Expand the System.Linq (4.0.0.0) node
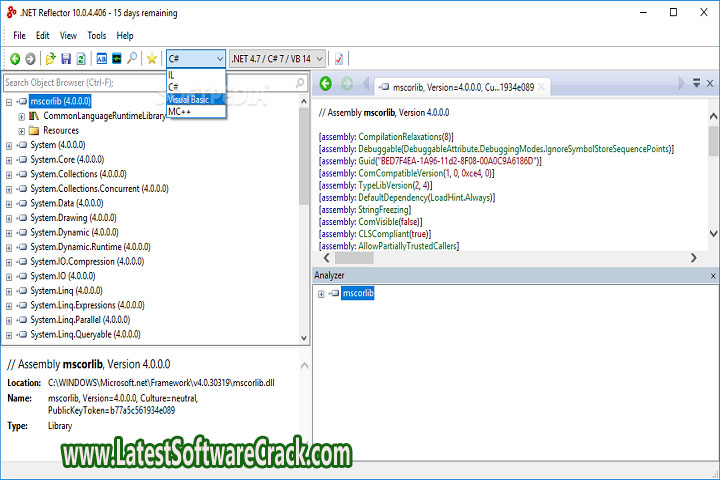The height and width of the screenshot is (480, 720). point(9,292)
